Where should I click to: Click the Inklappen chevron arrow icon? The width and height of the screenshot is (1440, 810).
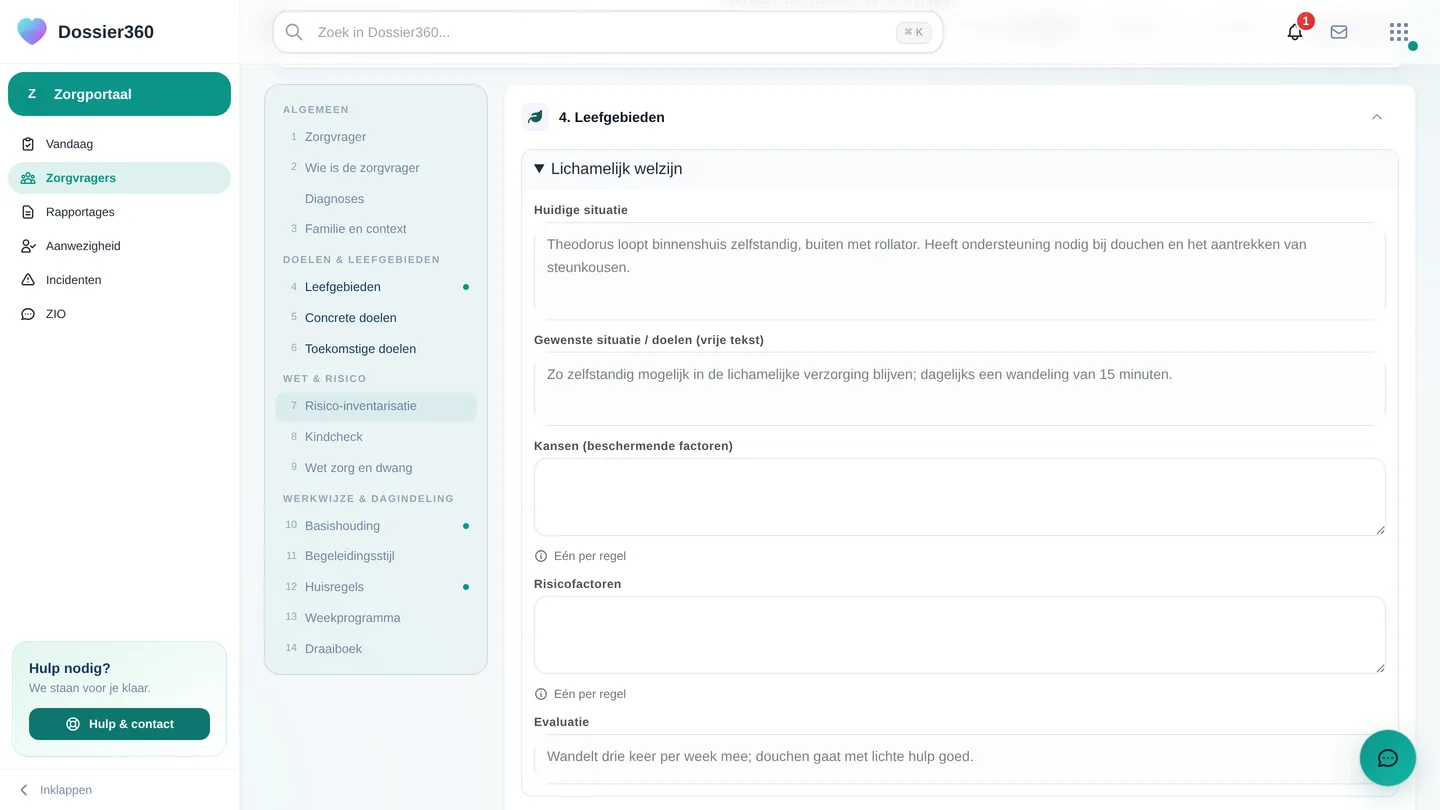[x=24, y=790]
